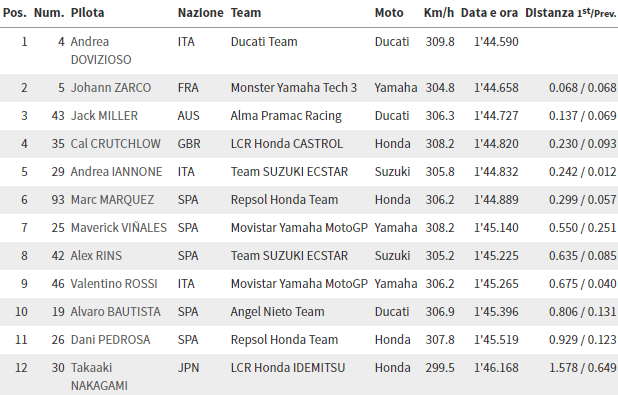Select the Moto column header
The width and height of the screenshot is (618, 395).
coord(389,13)
